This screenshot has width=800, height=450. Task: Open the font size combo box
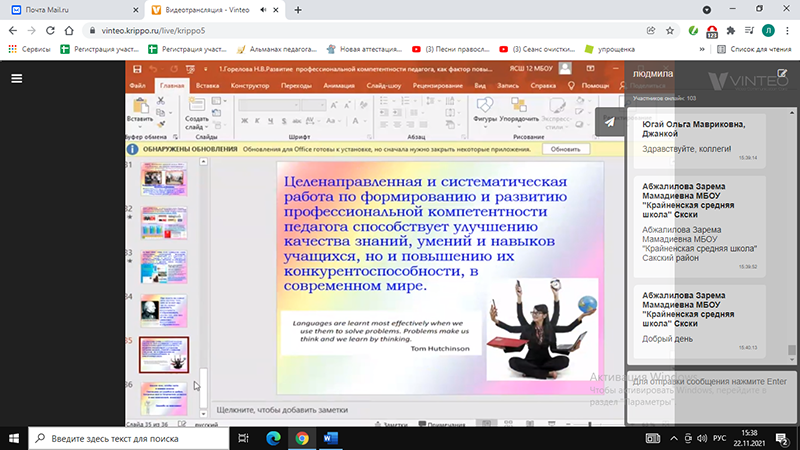(313, 105)
